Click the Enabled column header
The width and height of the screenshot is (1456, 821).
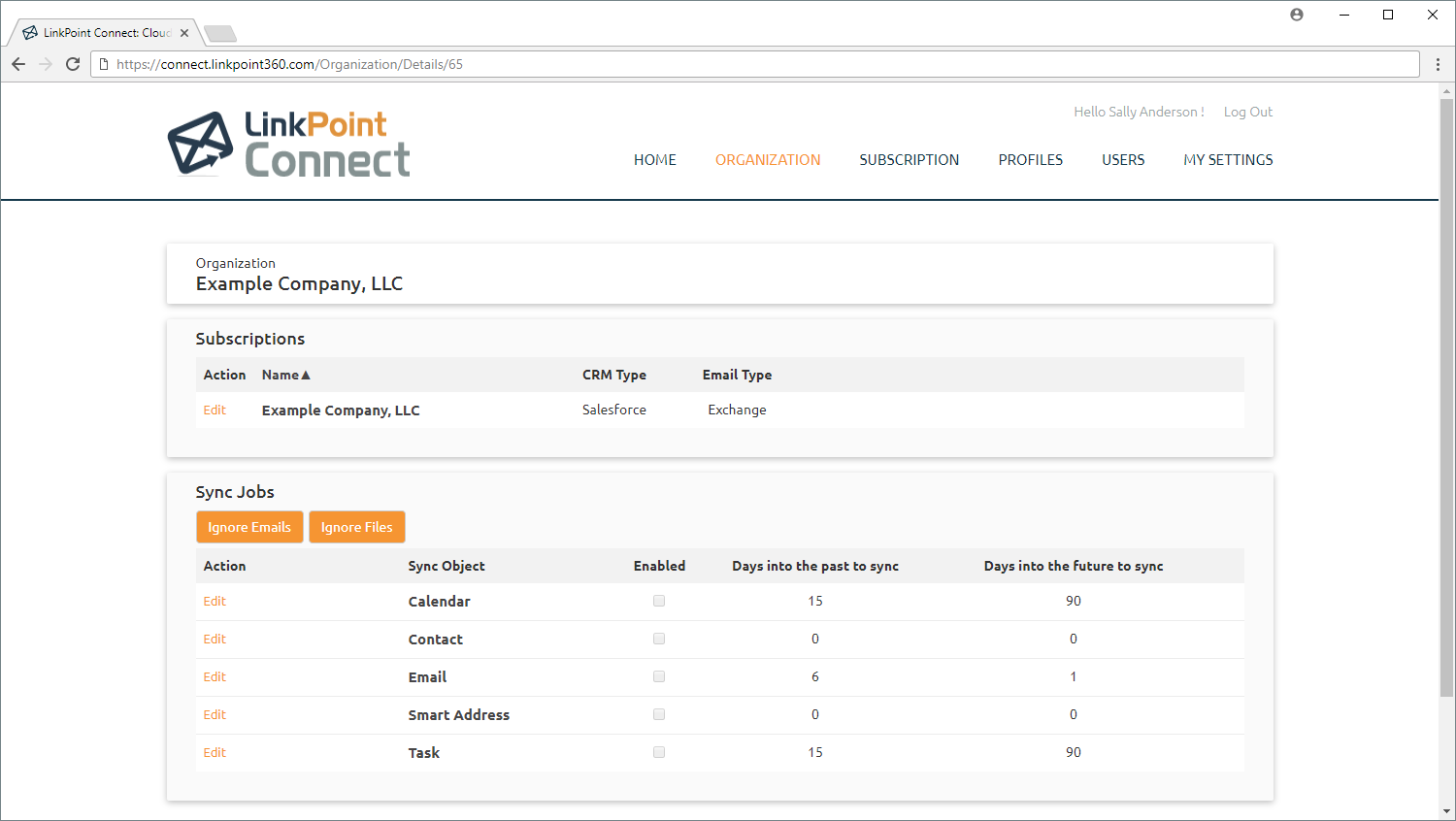click(x=659, y=566)
